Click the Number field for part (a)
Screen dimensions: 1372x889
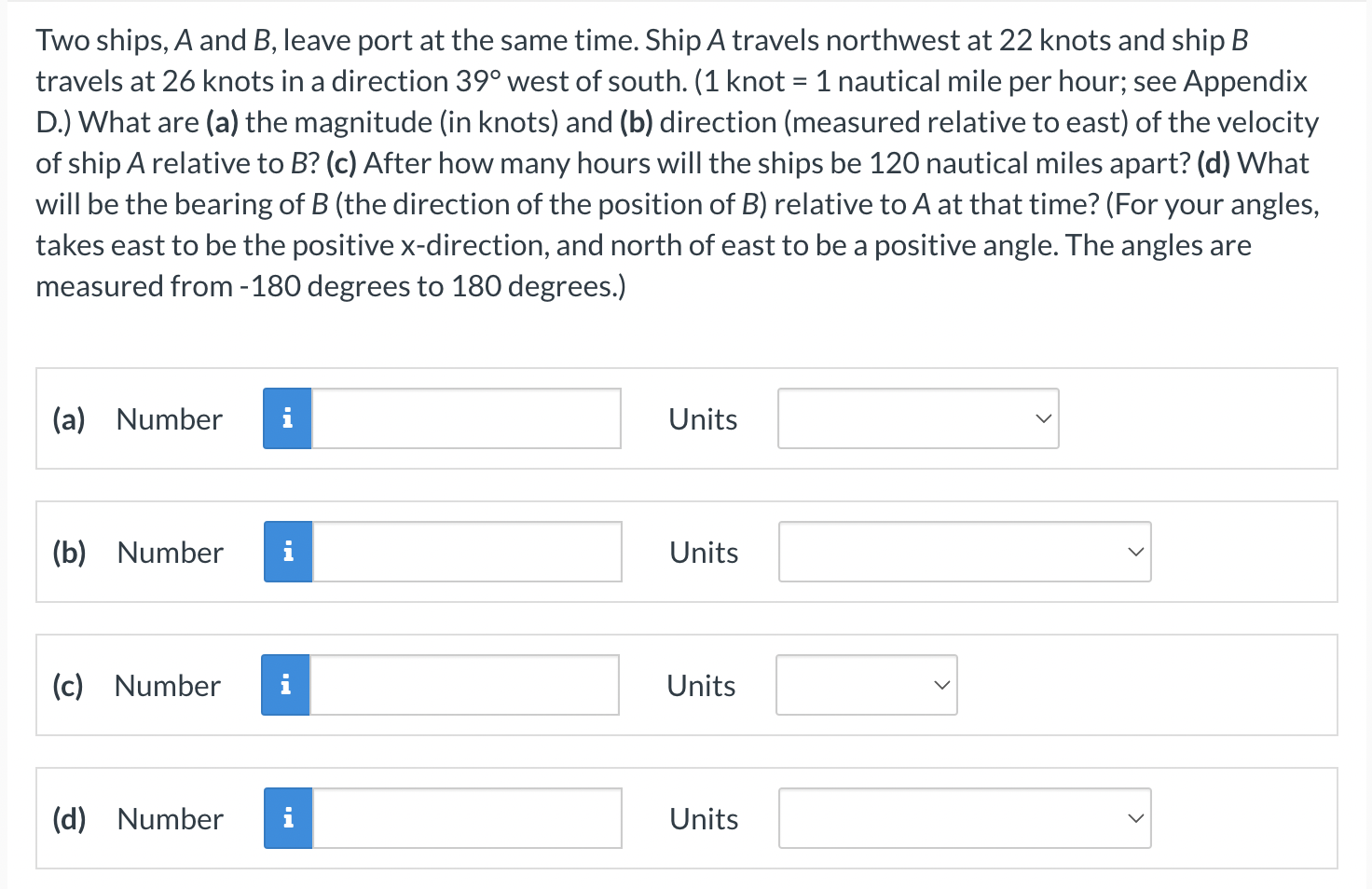(466, 418)
